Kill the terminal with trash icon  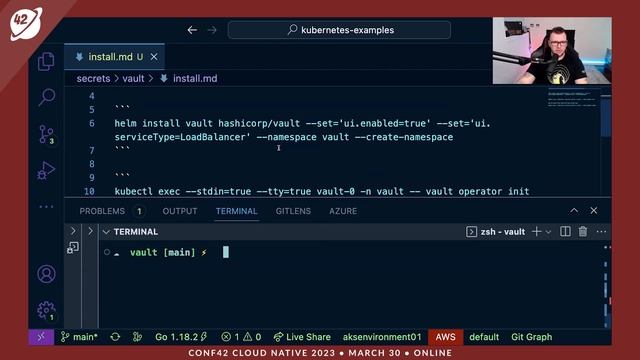(x=583, y=232)
